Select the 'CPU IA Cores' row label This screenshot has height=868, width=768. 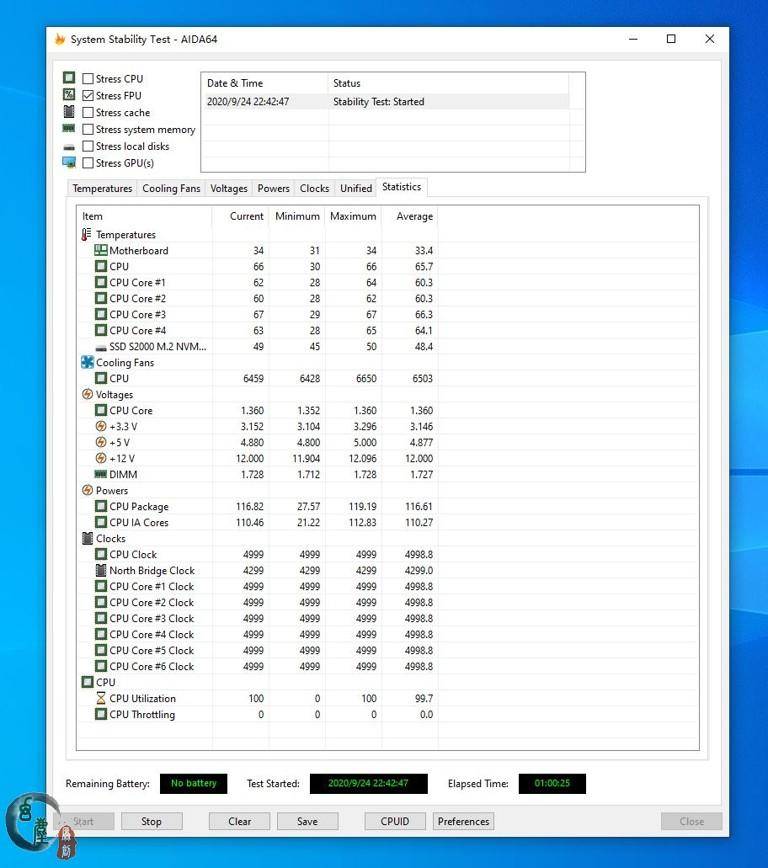[x=138, y=522]
